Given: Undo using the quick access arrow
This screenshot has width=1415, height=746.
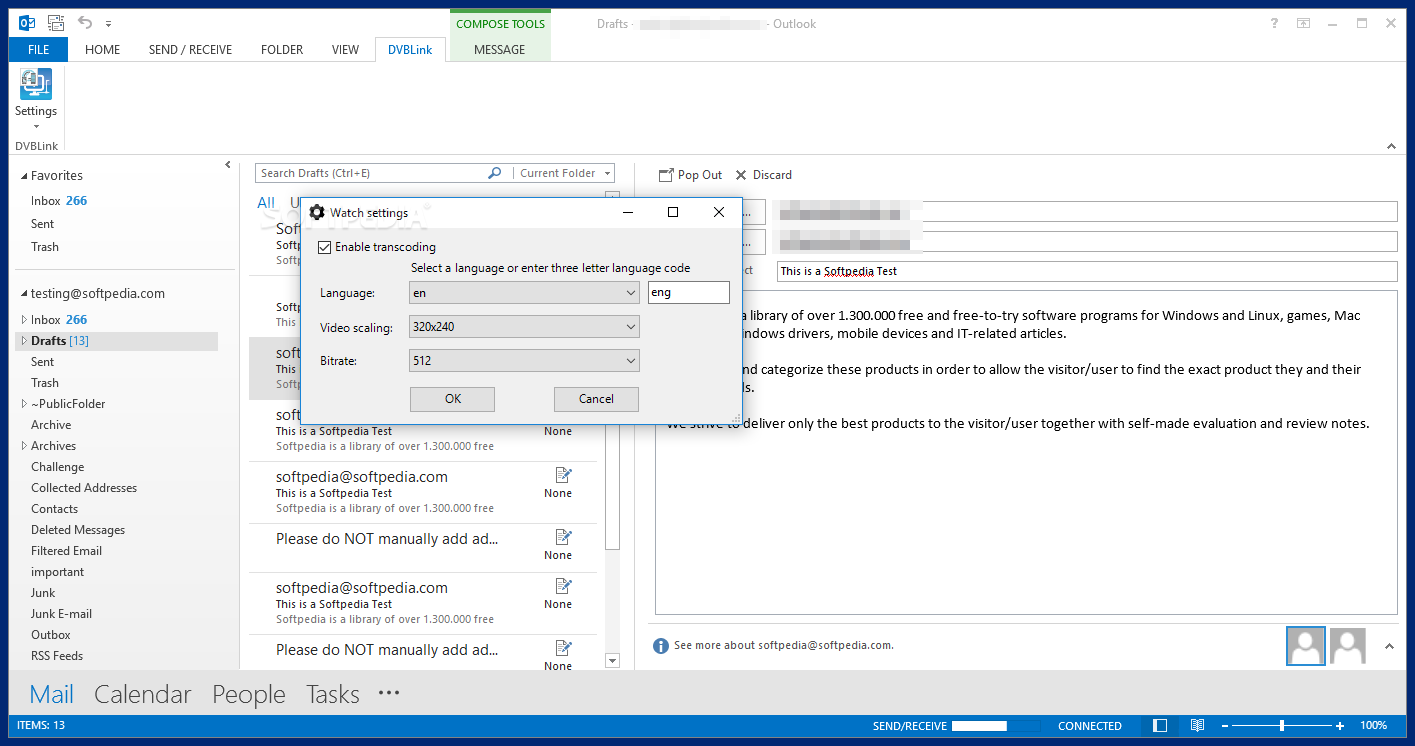Looking at the screenshot, I should (85, 22).
